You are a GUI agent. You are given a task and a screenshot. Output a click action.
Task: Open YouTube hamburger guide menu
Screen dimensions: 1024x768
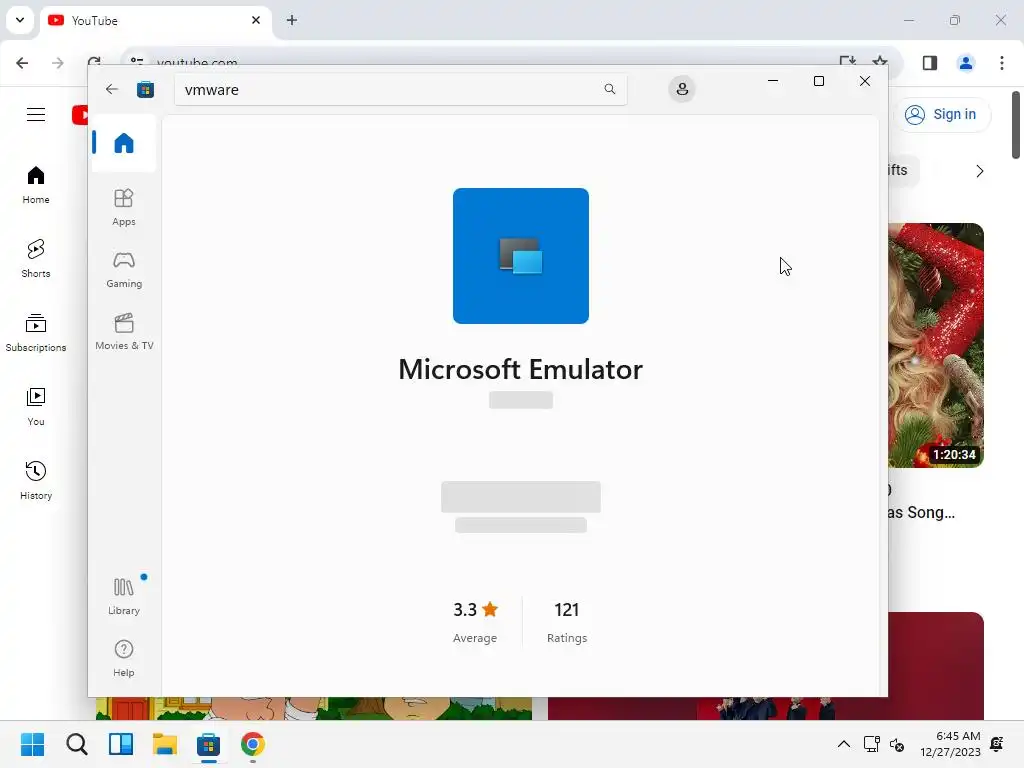click(x=36, y=114)
